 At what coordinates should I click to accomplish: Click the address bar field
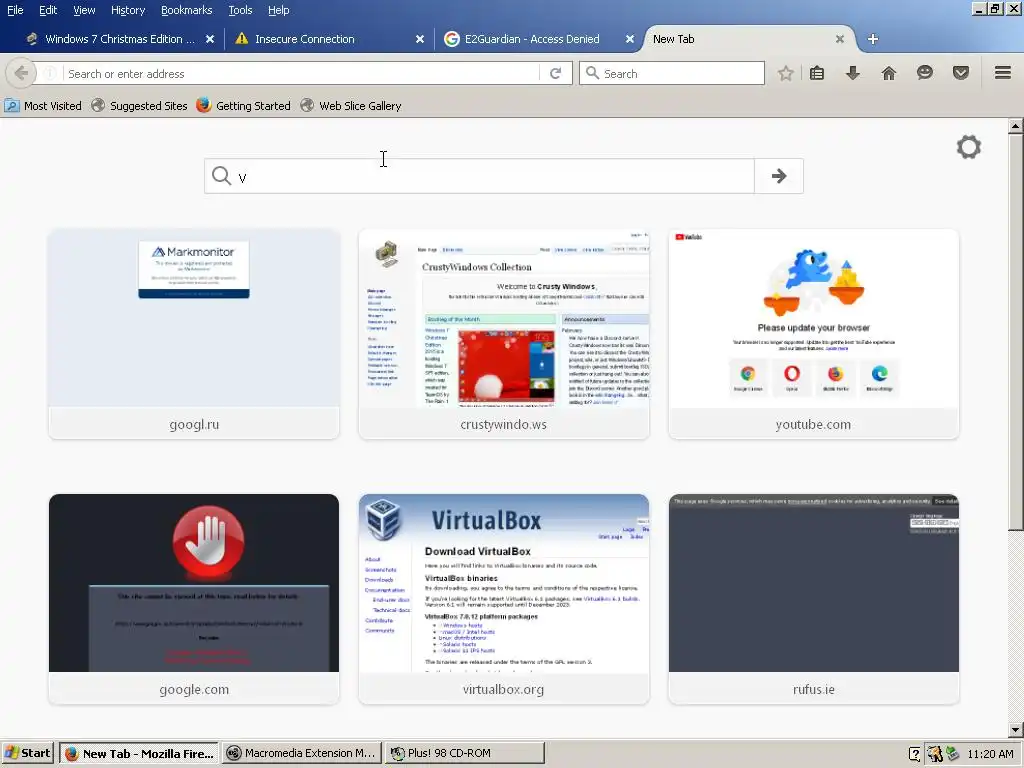pyautogui.click(x=300, y=74)
